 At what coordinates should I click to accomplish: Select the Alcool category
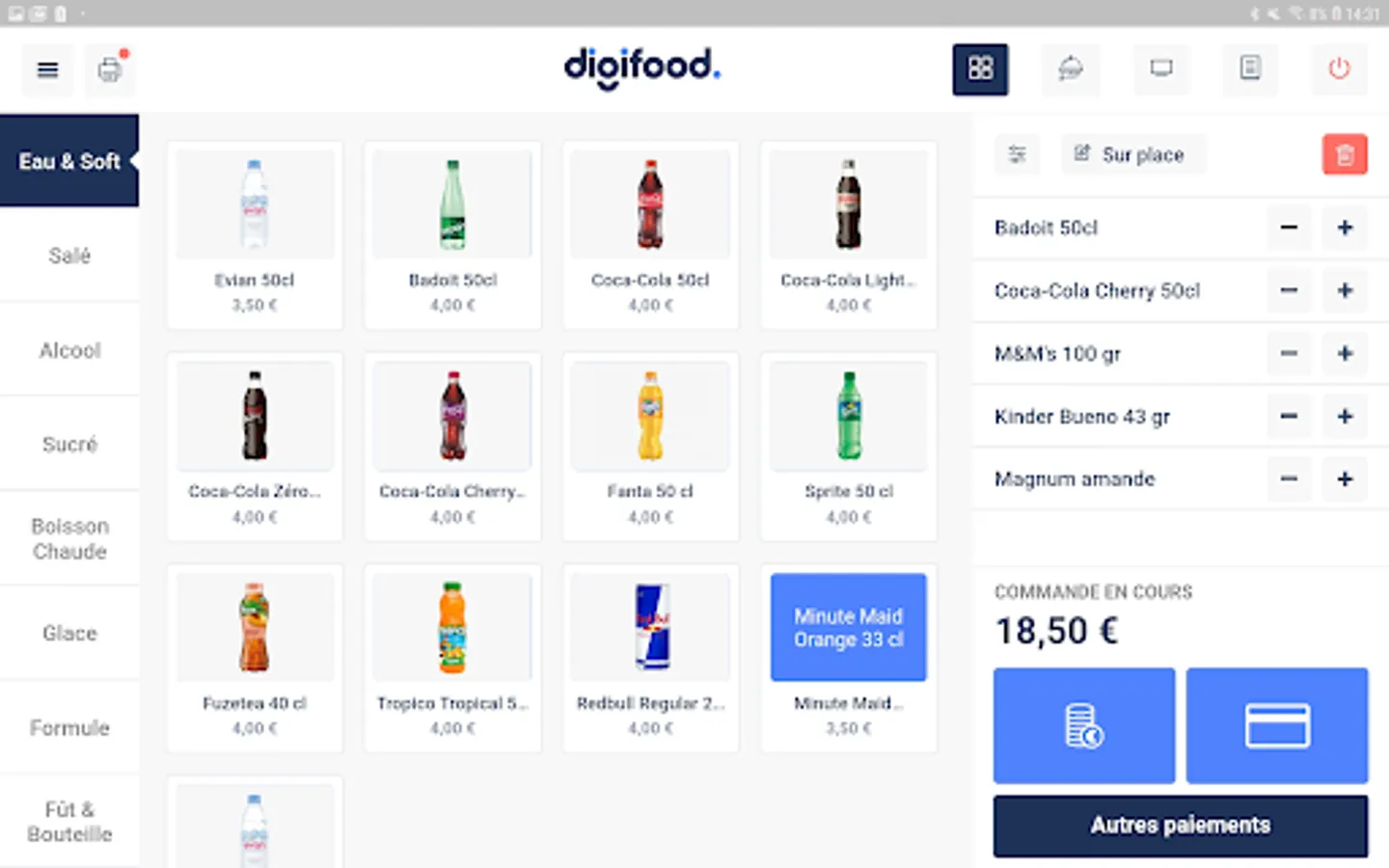69,350
